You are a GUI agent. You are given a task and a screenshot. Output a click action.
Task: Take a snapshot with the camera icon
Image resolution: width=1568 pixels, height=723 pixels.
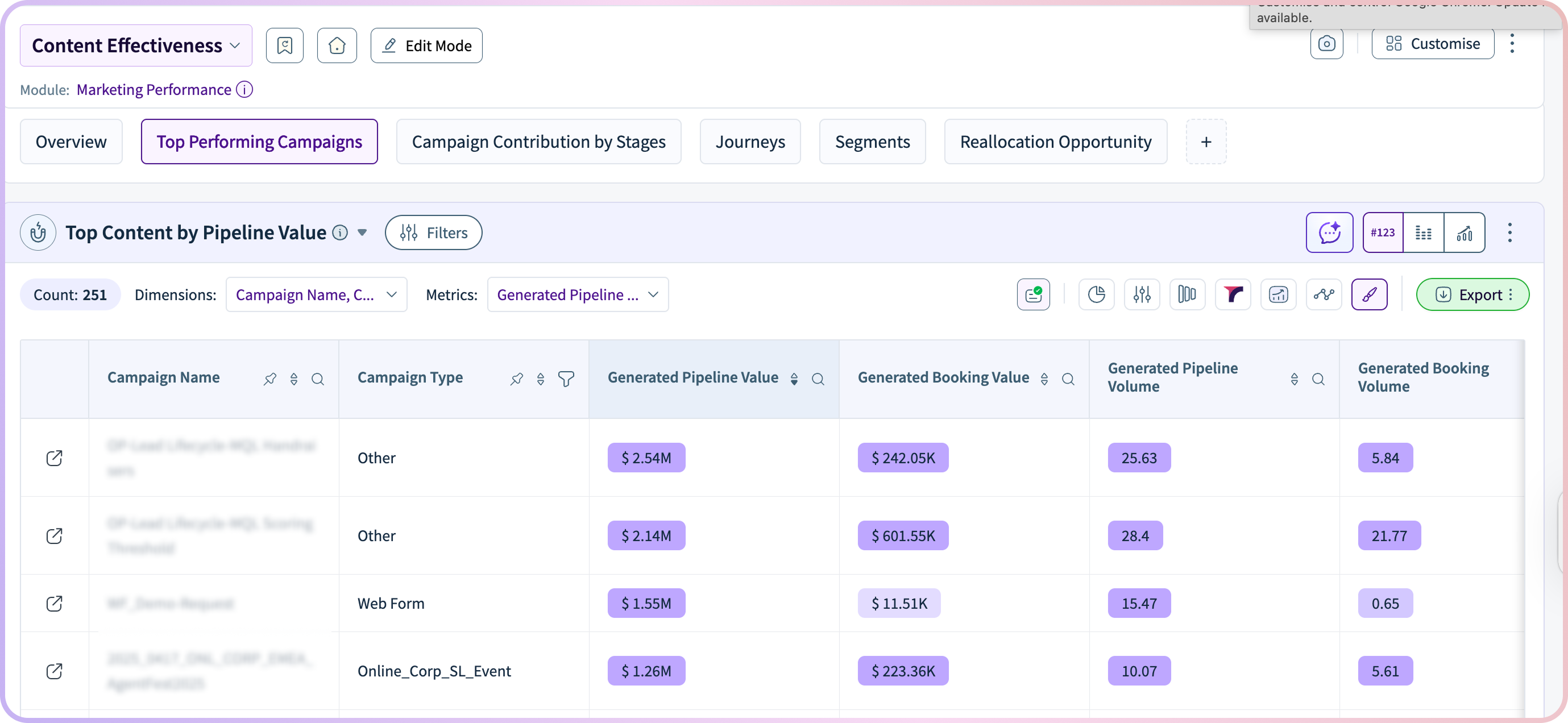(x=1326, y=44)
